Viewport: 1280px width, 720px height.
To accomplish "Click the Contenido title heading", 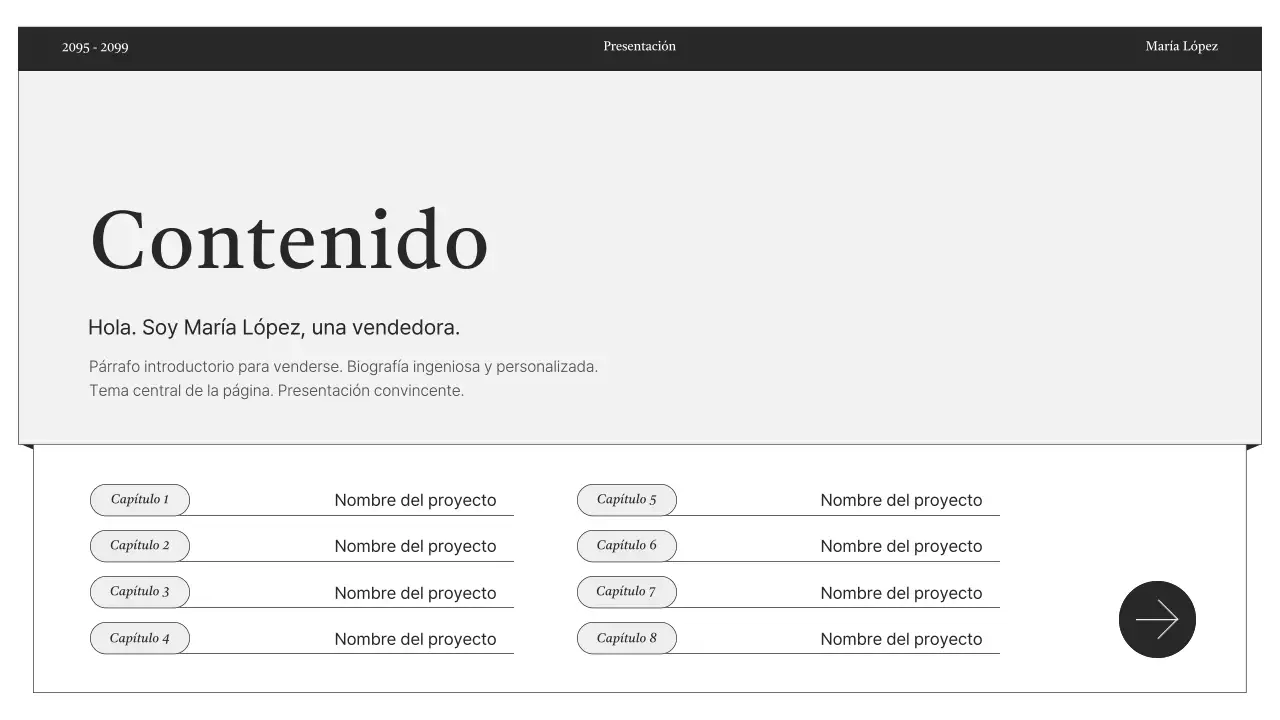I will click(x=288, y=240).
